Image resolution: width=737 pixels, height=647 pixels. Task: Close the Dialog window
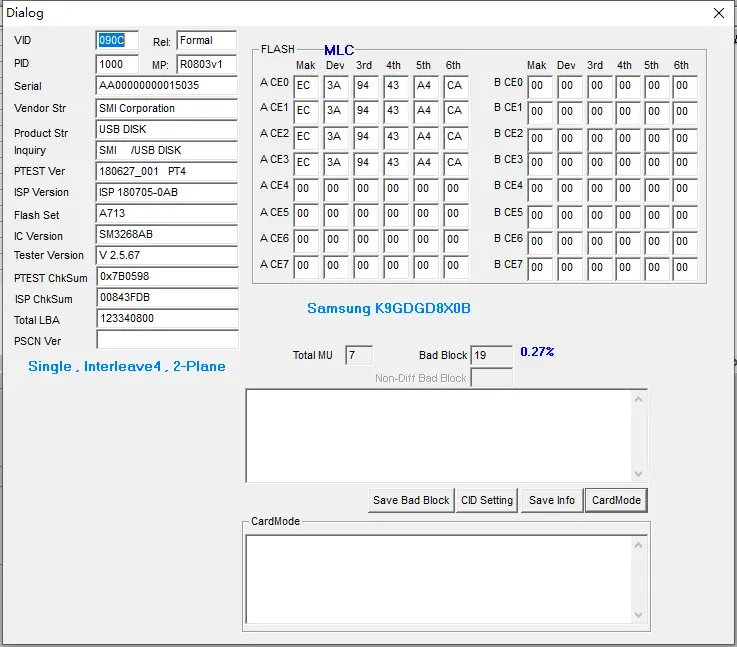pyautogui.click(x=718, y=14)
